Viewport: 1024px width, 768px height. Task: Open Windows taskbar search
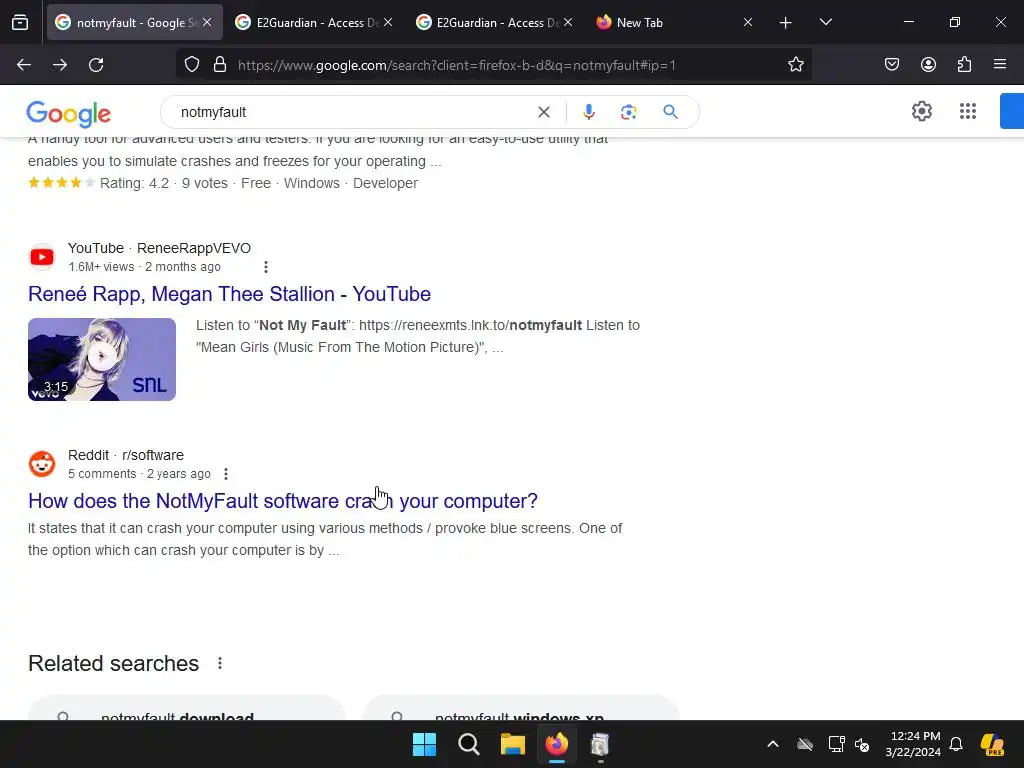[x=469, y=744]
